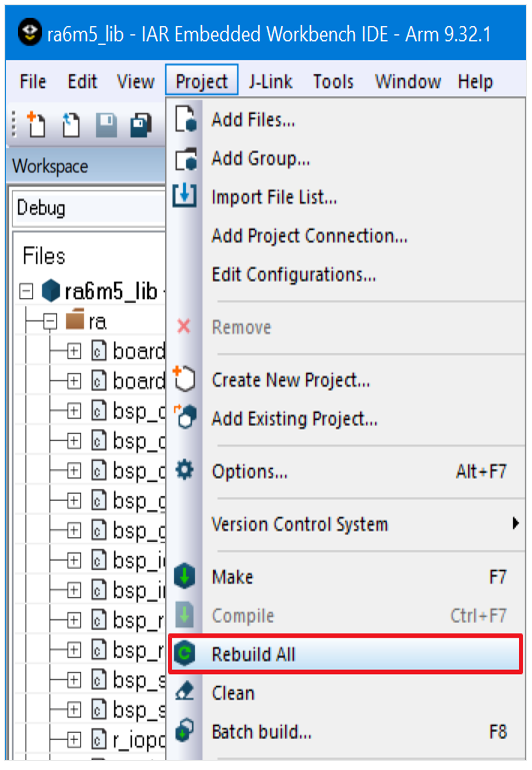Viewport: 532px width, 770px height.
Task: Select Clean from the Project menu
Action: (x=233, y=693)
